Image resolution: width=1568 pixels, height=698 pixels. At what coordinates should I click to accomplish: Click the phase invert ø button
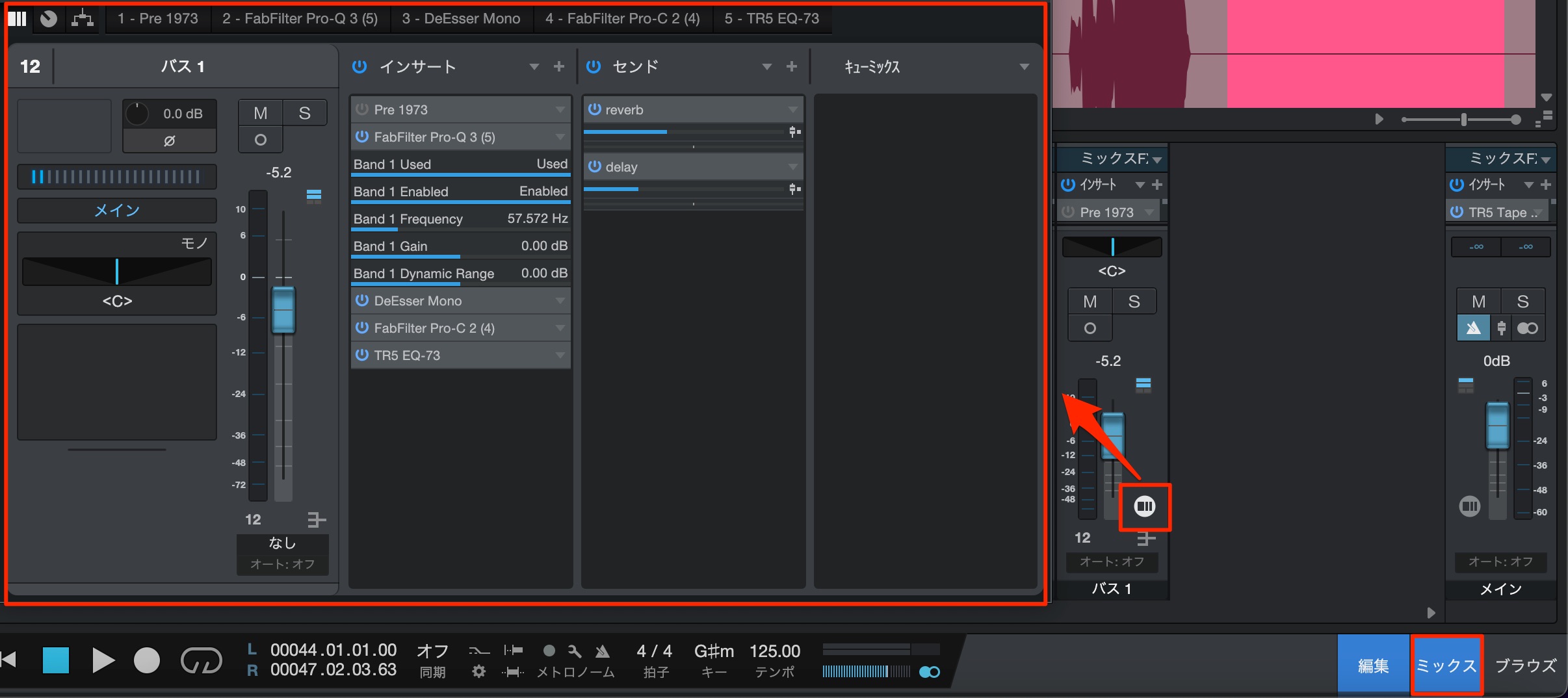170,140
